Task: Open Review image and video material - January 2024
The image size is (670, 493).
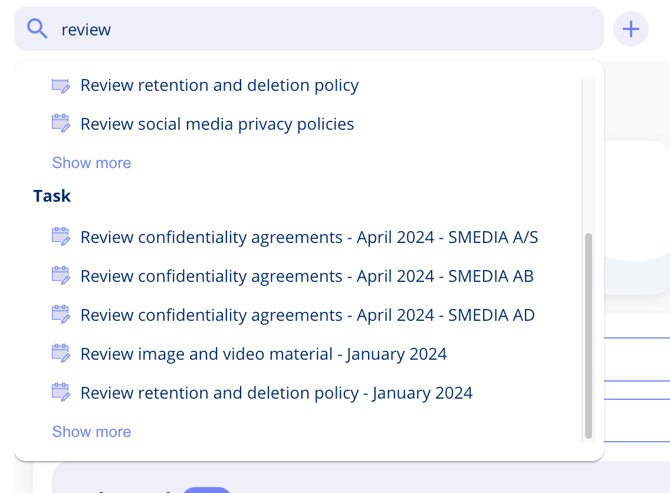Action: click(264, 354)
